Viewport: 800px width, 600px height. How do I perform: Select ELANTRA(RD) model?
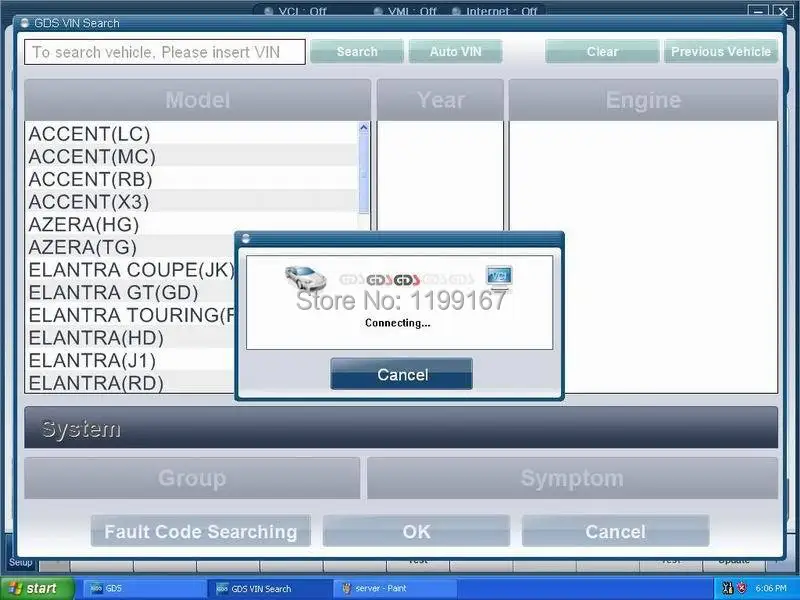(x=130, y=383)
